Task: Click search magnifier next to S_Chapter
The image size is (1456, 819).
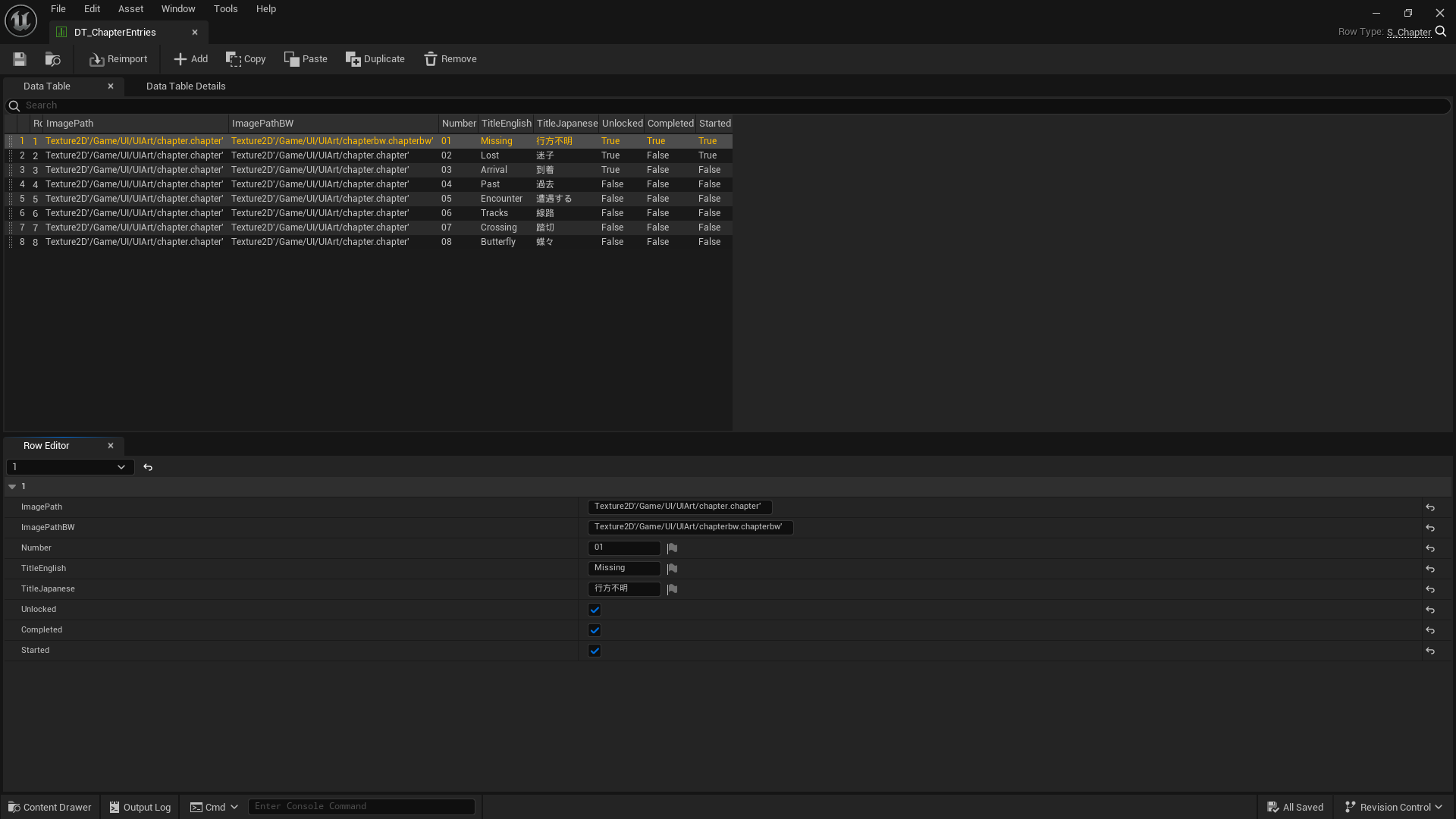Action: point(1441,32)
